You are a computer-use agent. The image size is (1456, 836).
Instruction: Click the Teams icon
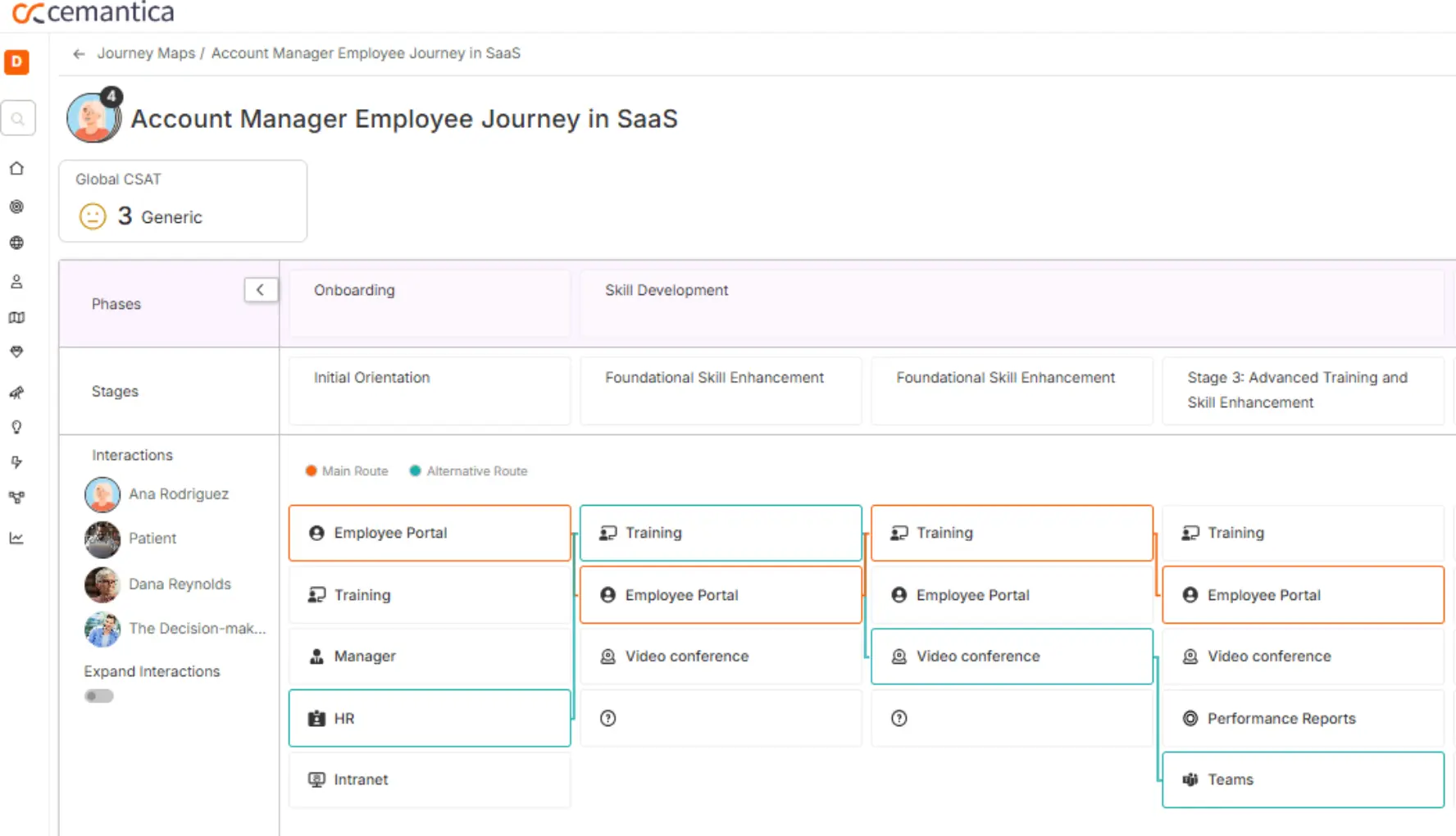[x=1190, y=779]
